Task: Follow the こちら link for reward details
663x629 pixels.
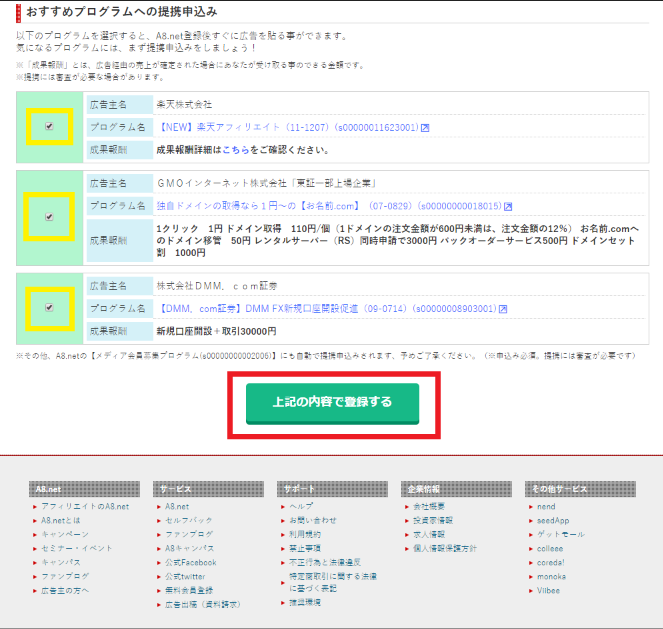Action: tap(236, 150)
